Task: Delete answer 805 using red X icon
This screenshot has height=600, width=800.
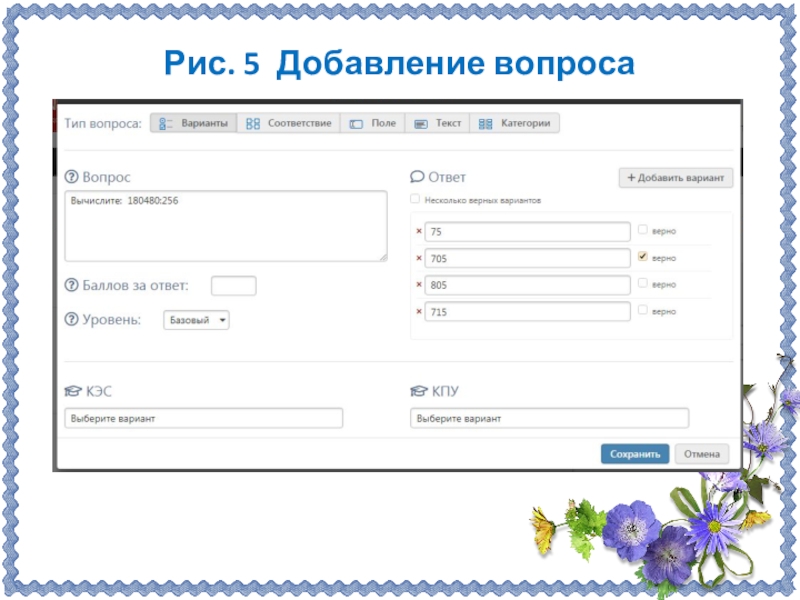Action: point(418,285)
